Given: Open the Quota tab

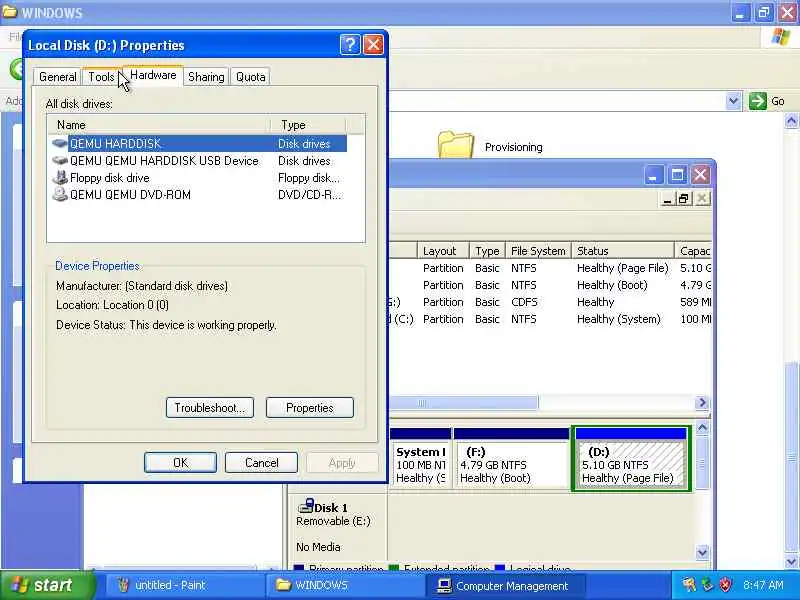Looking at the screenshot, I should (250, 77).
